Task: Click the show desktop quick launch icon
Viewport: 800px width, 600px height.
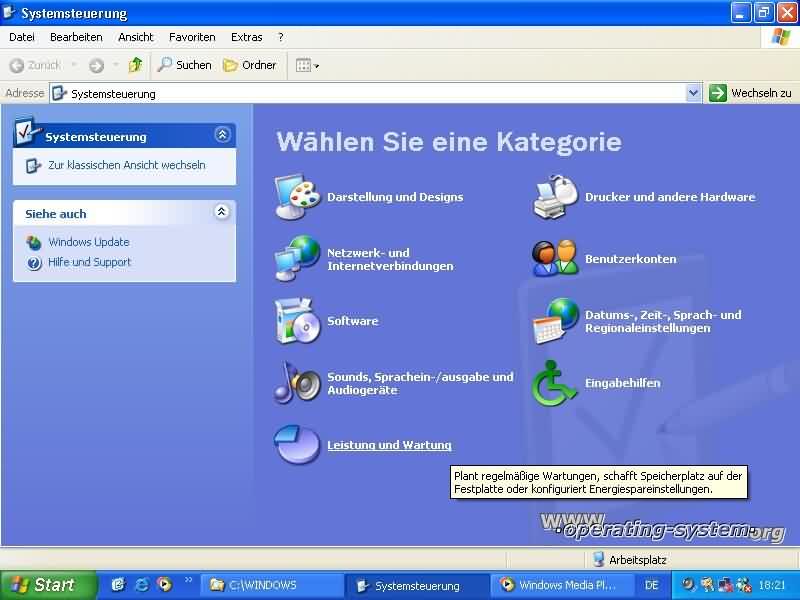Action: [x=118, y=584]
